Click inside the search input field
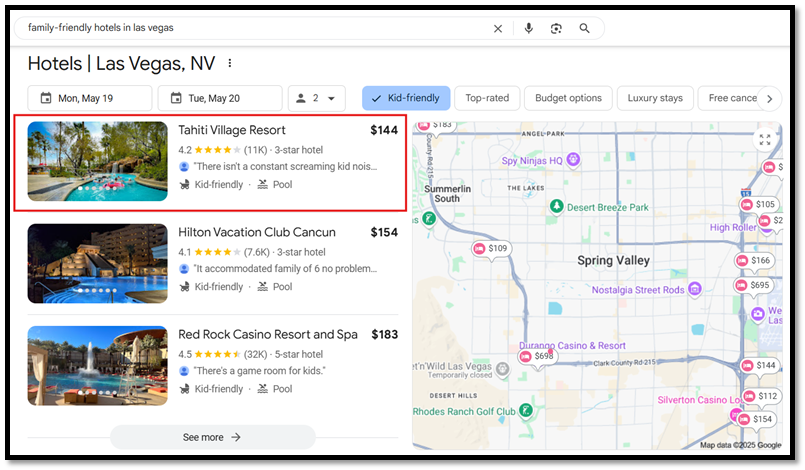Image resolution: width=805 pixels, height=470 pixels. pyautogui.click(x=257, y=28)
